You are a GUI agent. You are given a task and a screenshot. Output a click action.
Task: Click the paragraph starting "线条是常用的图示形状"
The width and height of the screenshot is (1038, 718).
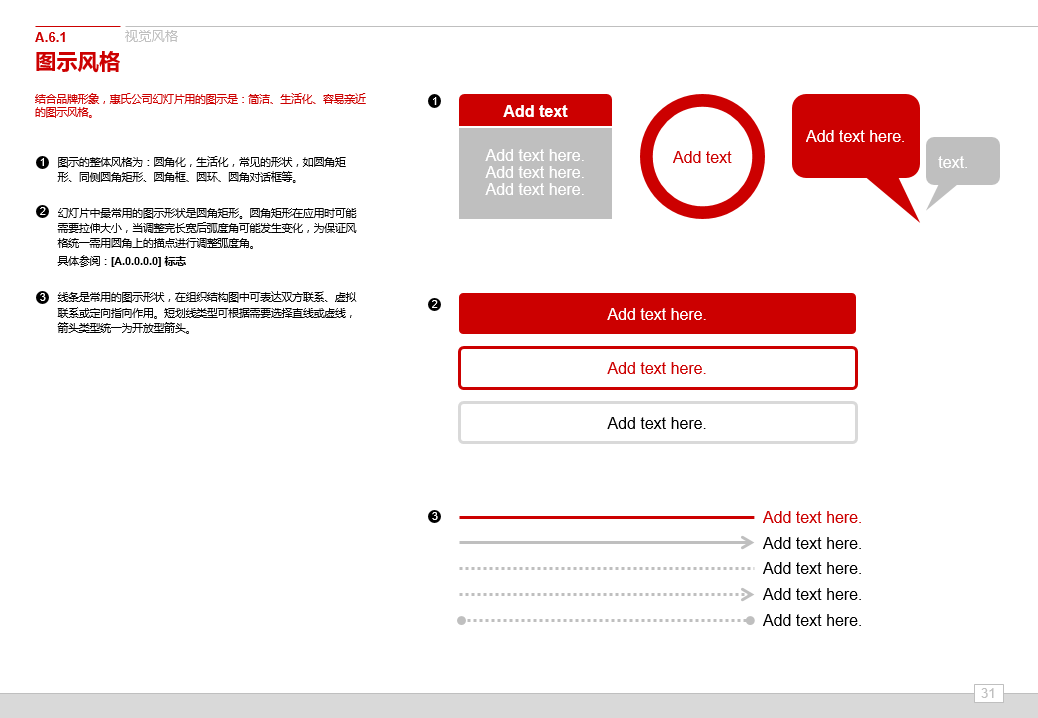click(207, 312)
